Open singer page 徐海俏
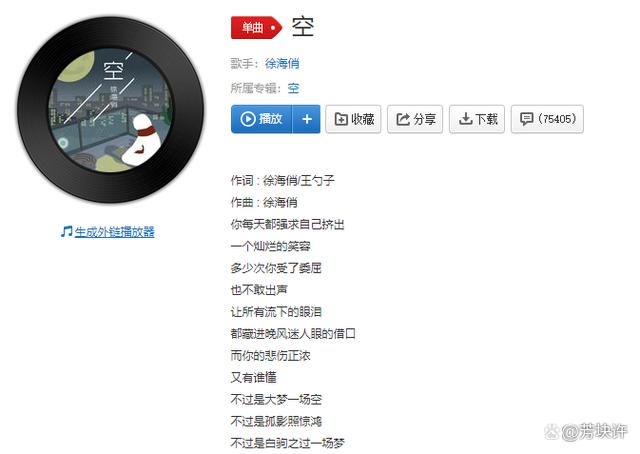The width and height of the screenshot is (640, 454). point(282,64)
